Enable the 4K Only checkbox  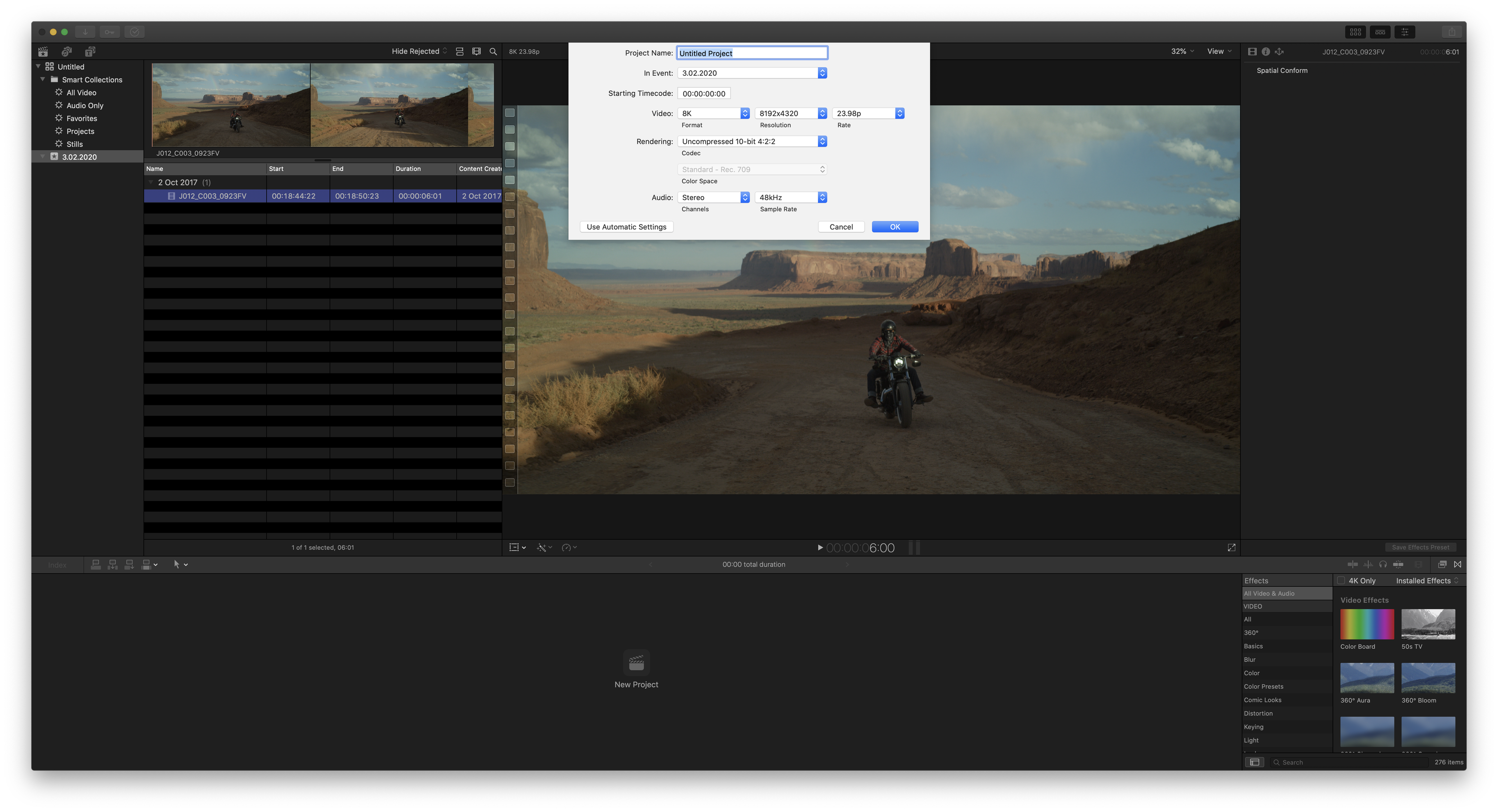tap(1341, 580)
